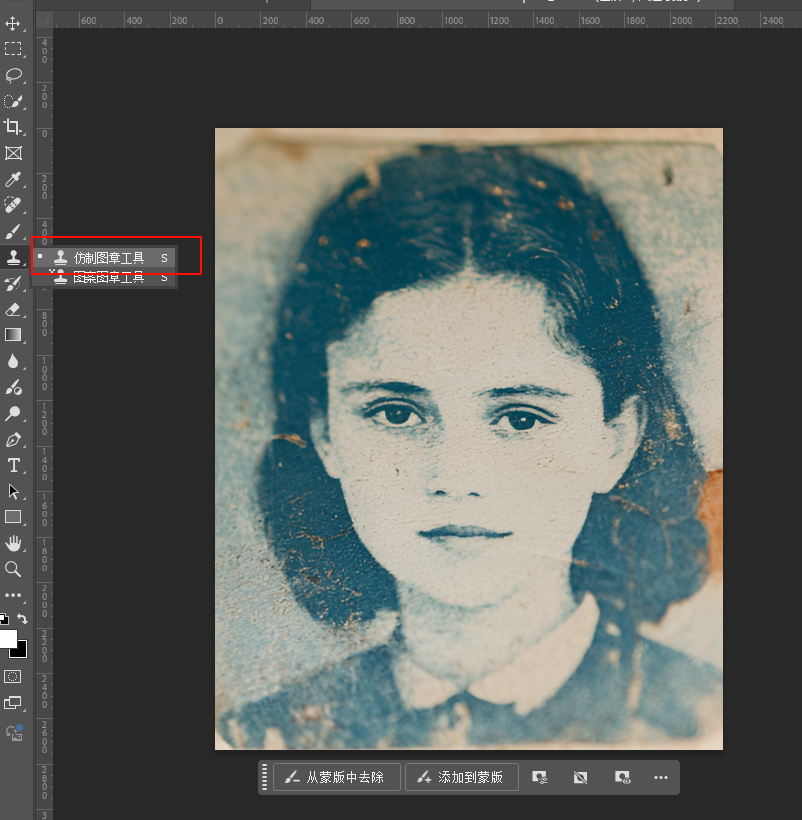Click the 添加到蒙版 button
This screenshot has height=820, width=802.
coord(461,777)
